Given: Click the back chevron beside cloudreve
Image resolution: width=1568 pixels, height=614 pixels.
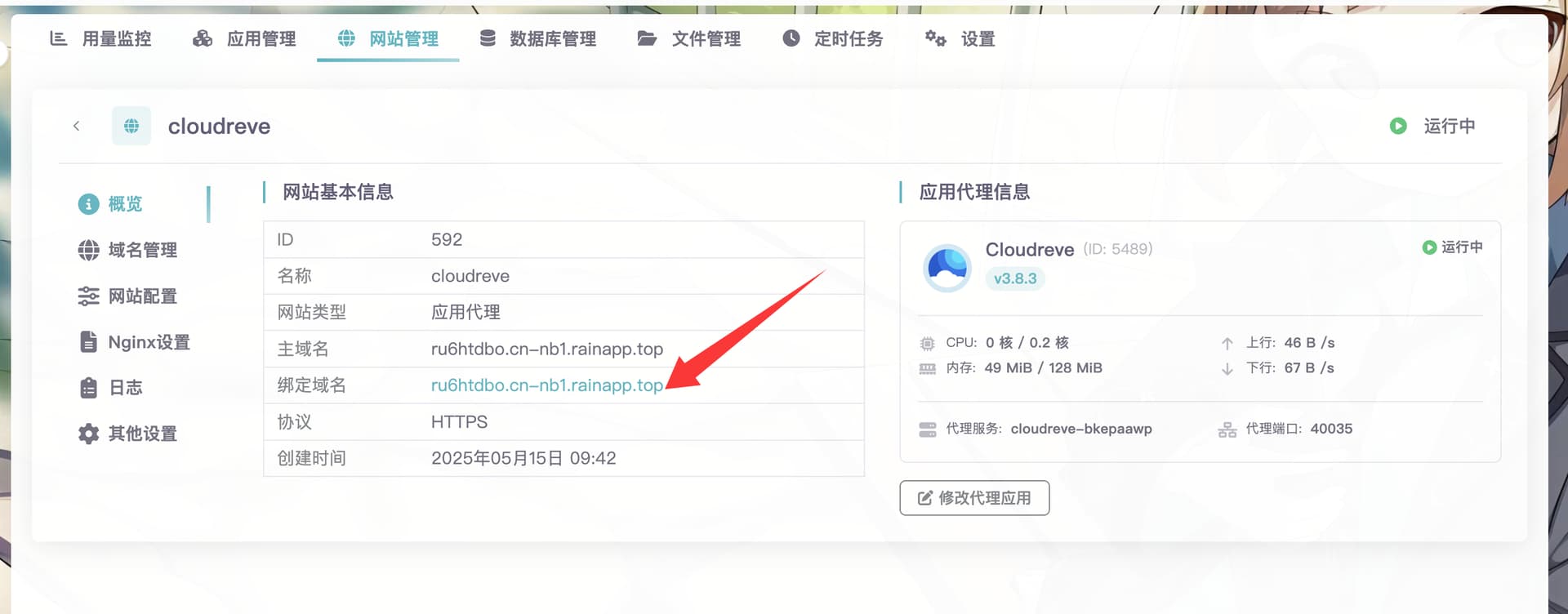Looking at the screenshot, I should (x=76, y=126).
